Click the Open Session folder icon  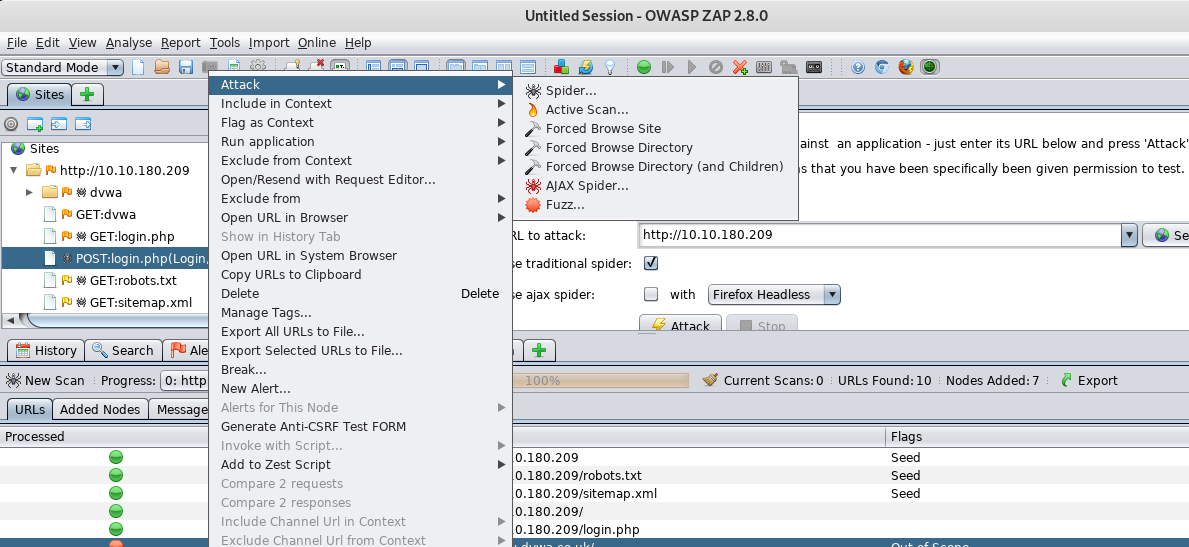pos(162,67)
